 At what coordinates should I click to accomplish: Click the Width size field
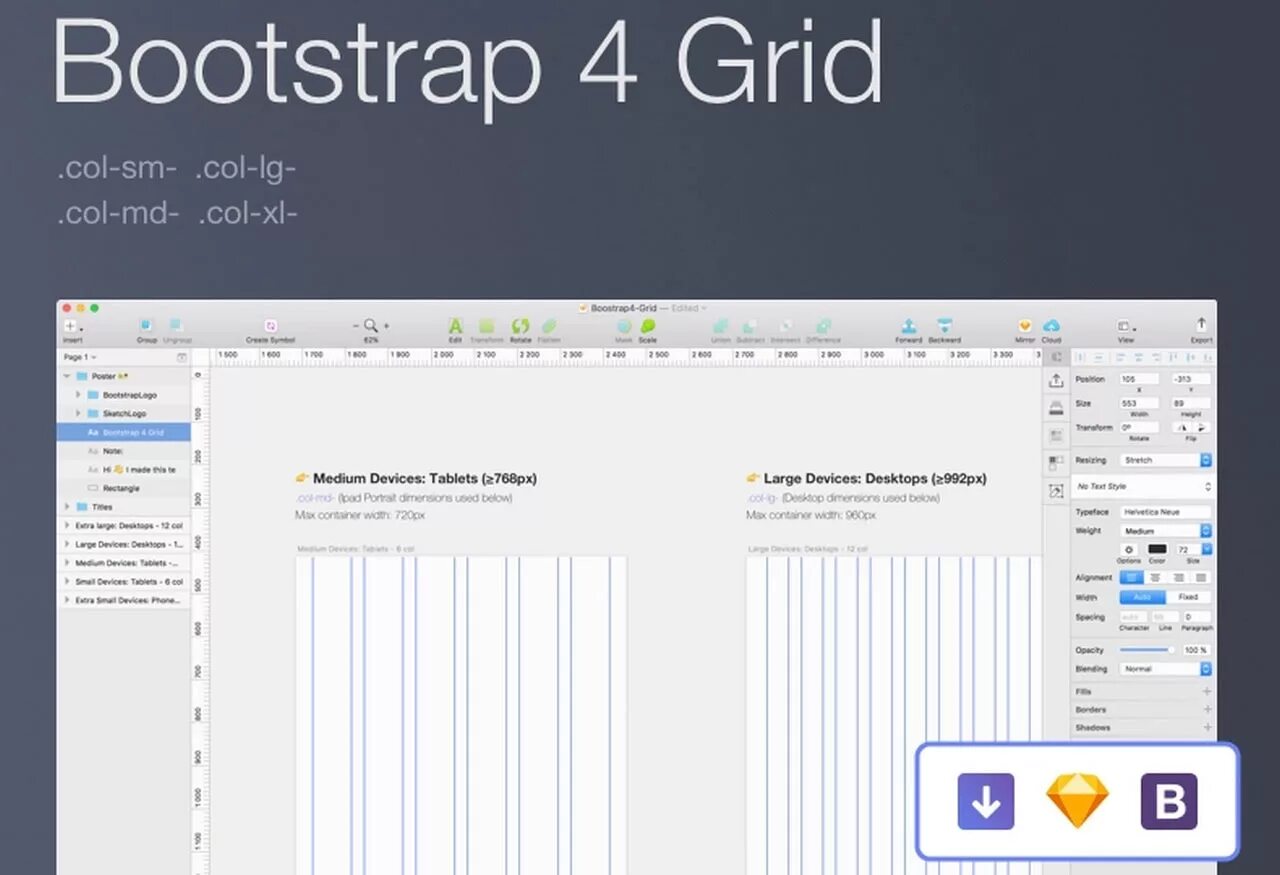(x=1139, y=403)
